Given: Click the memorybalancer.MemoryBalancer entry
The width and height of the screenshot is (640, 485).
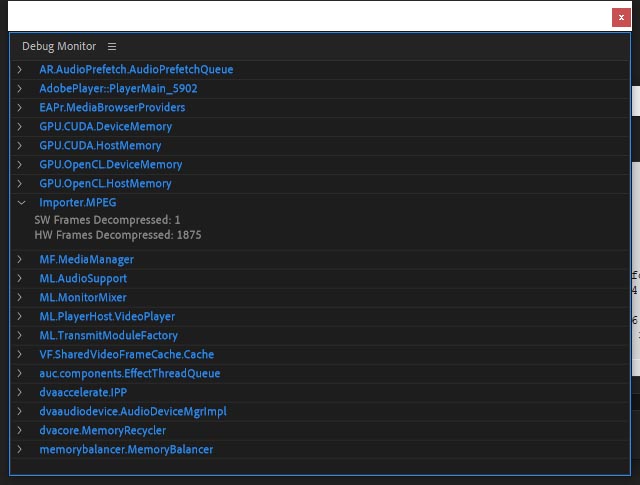Looking at the screenshot, I should pyautogui.click(x=126, y=450).
